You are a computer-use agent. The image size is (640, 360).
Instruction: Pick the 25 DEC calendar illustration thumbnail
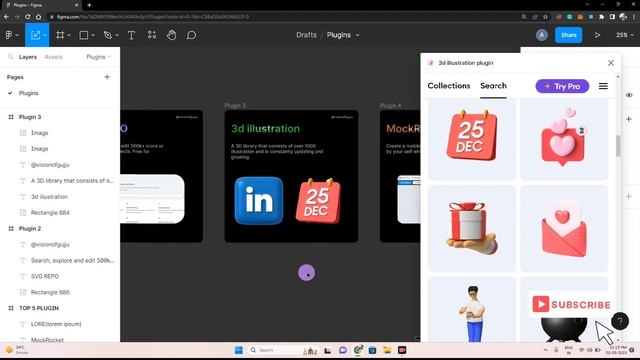point(472,139)
